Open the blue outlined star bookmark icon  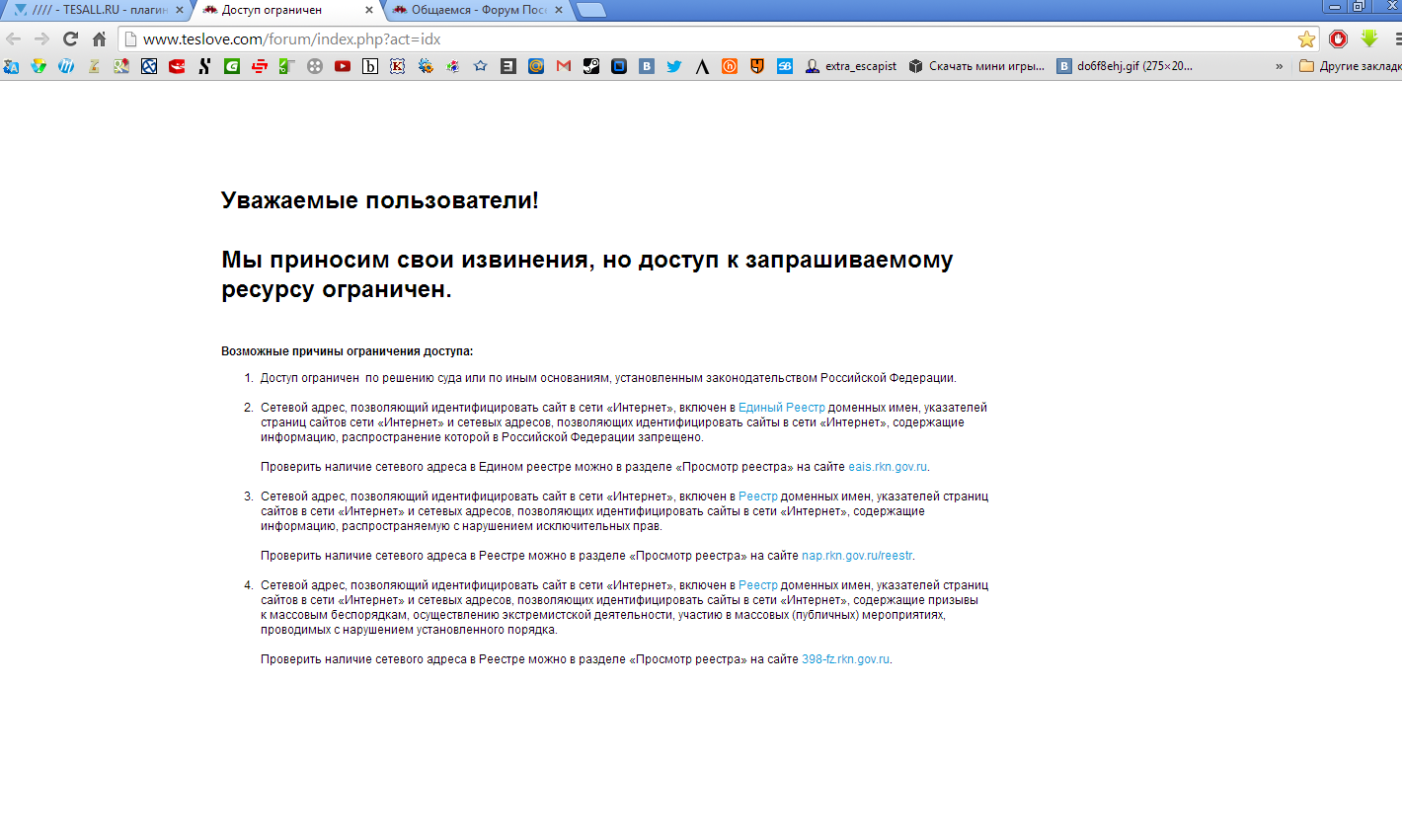[x=481, y=66]
